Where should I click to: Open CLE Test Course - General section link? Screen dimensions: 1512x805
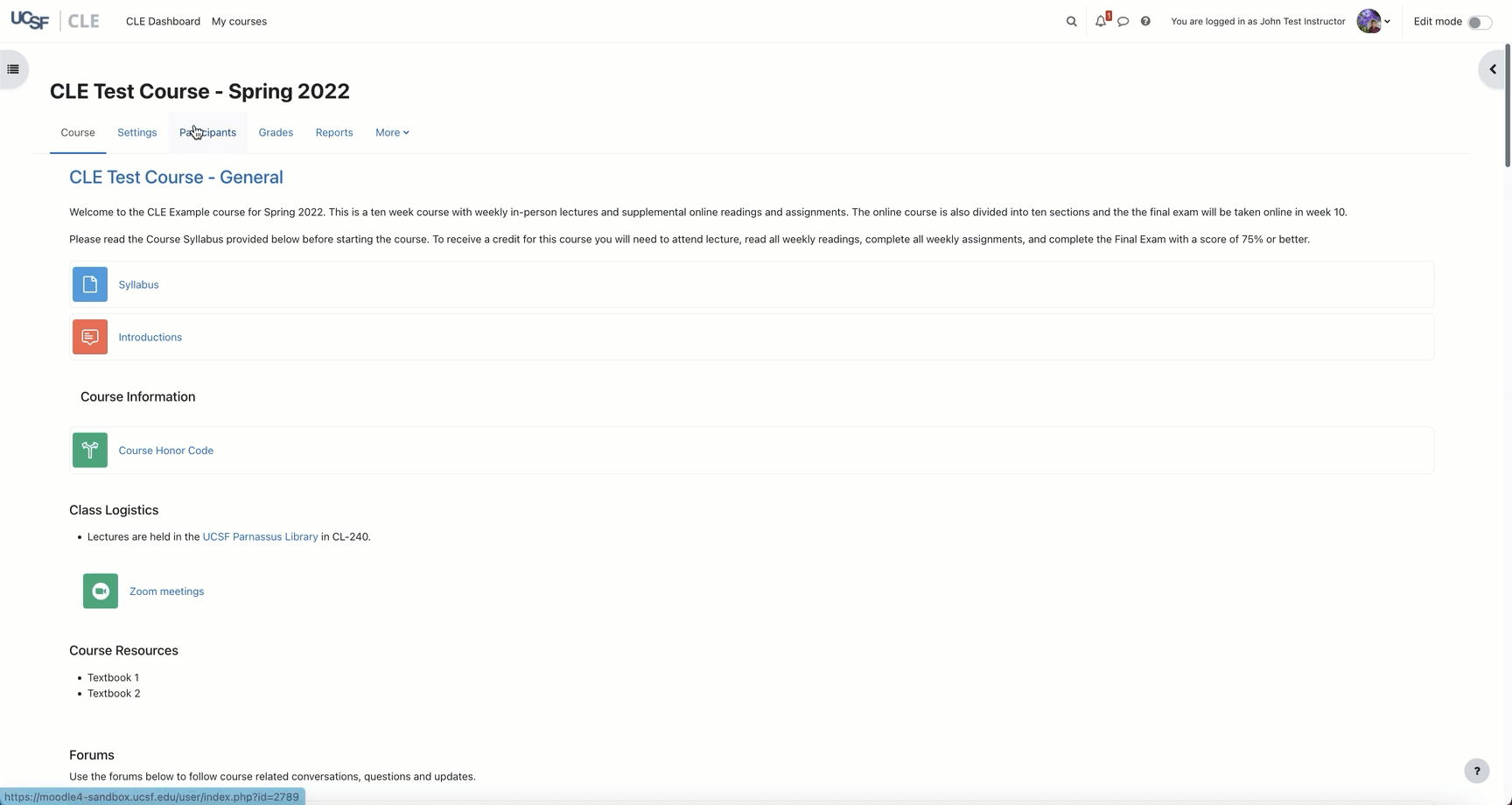click(176, 177)
